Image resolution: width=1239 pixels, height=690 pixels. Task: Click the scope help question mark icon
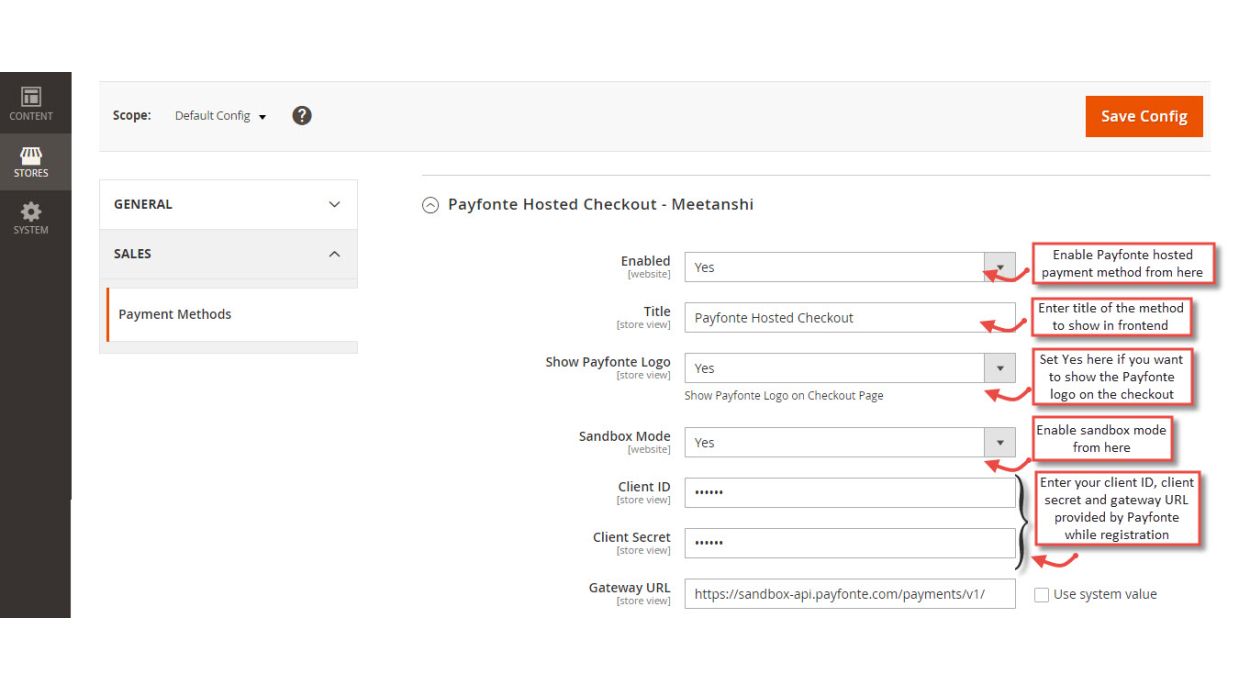302,115
